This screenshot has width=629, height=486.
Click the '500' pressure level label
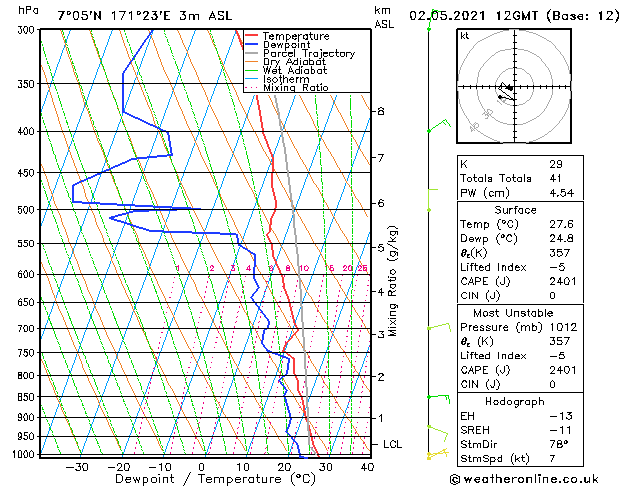coord(28,210)
